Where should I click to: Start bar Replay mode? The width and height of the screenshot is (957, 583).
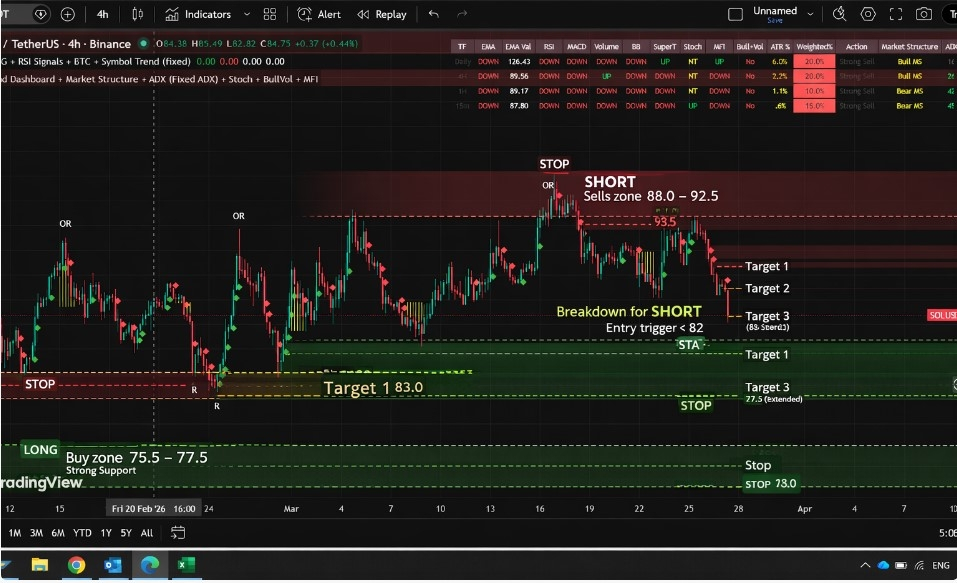pyautogui.click(x=382, y=14)
